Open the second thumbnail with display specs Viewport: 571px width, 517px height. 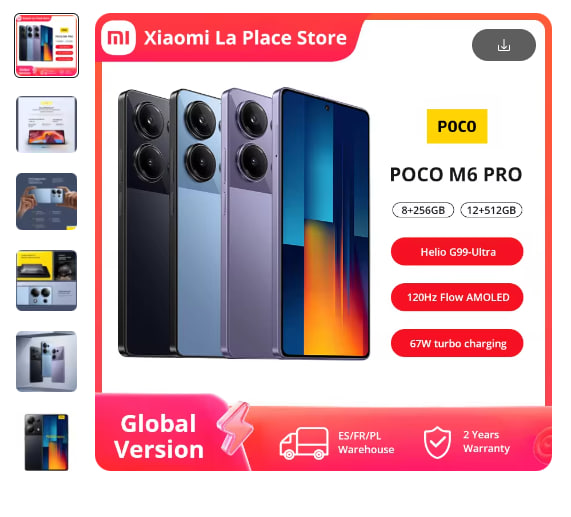point(46,124)
